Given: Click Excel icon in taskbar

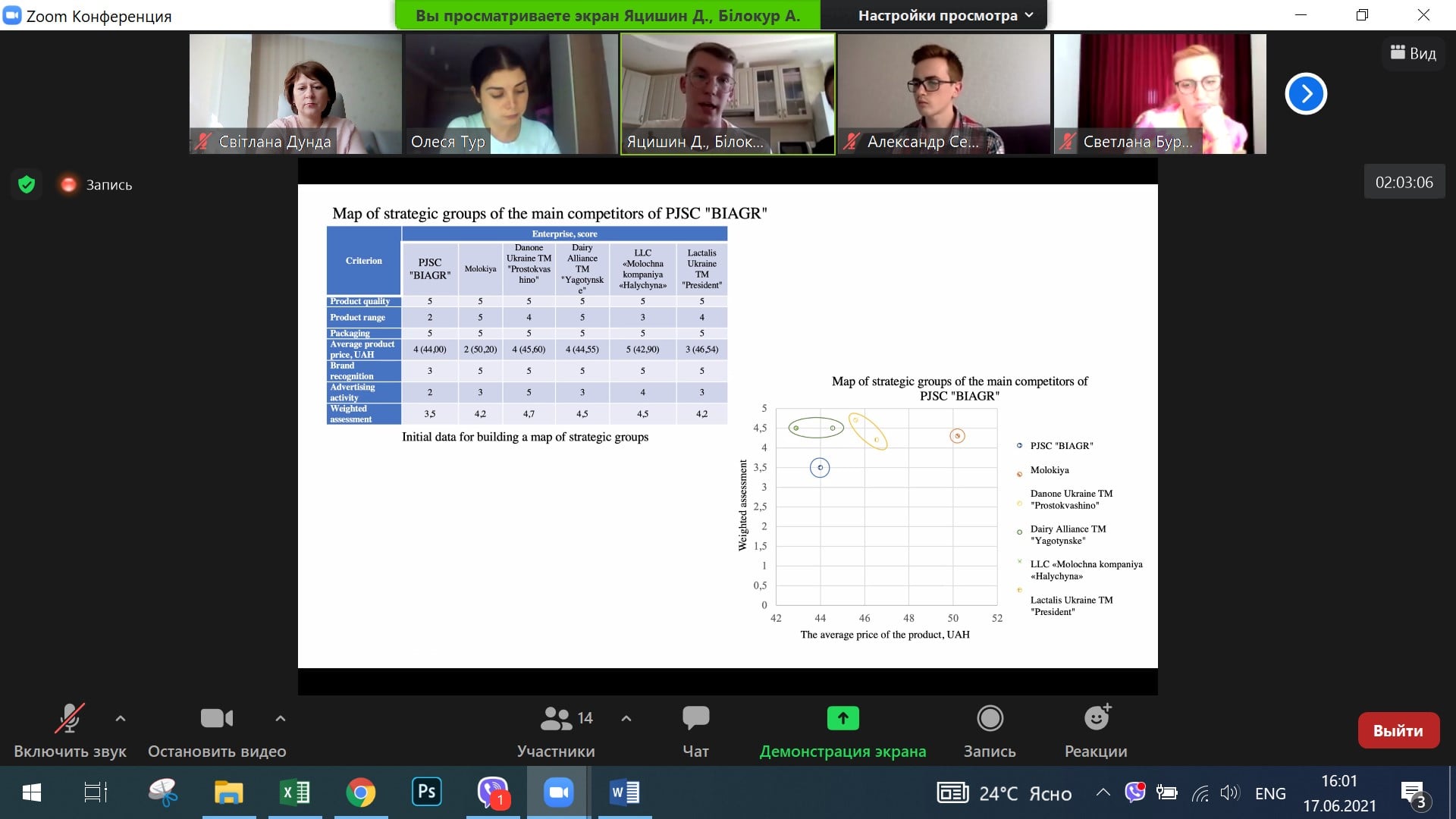Looking at the screenshot, I should 295,792.
